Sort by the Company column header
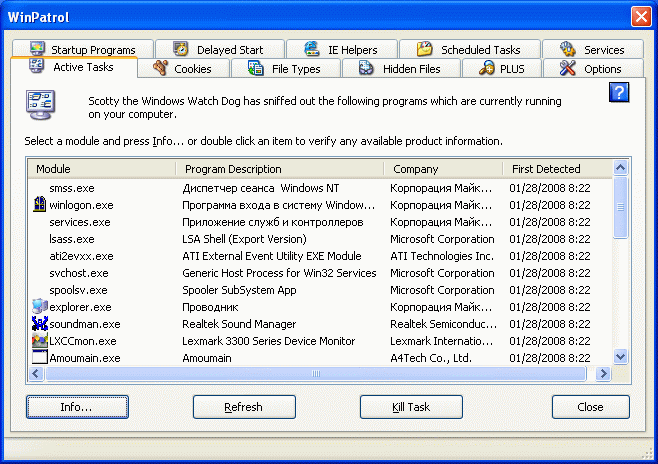Viewport: 658px width, 464px height. pos(443,169)
